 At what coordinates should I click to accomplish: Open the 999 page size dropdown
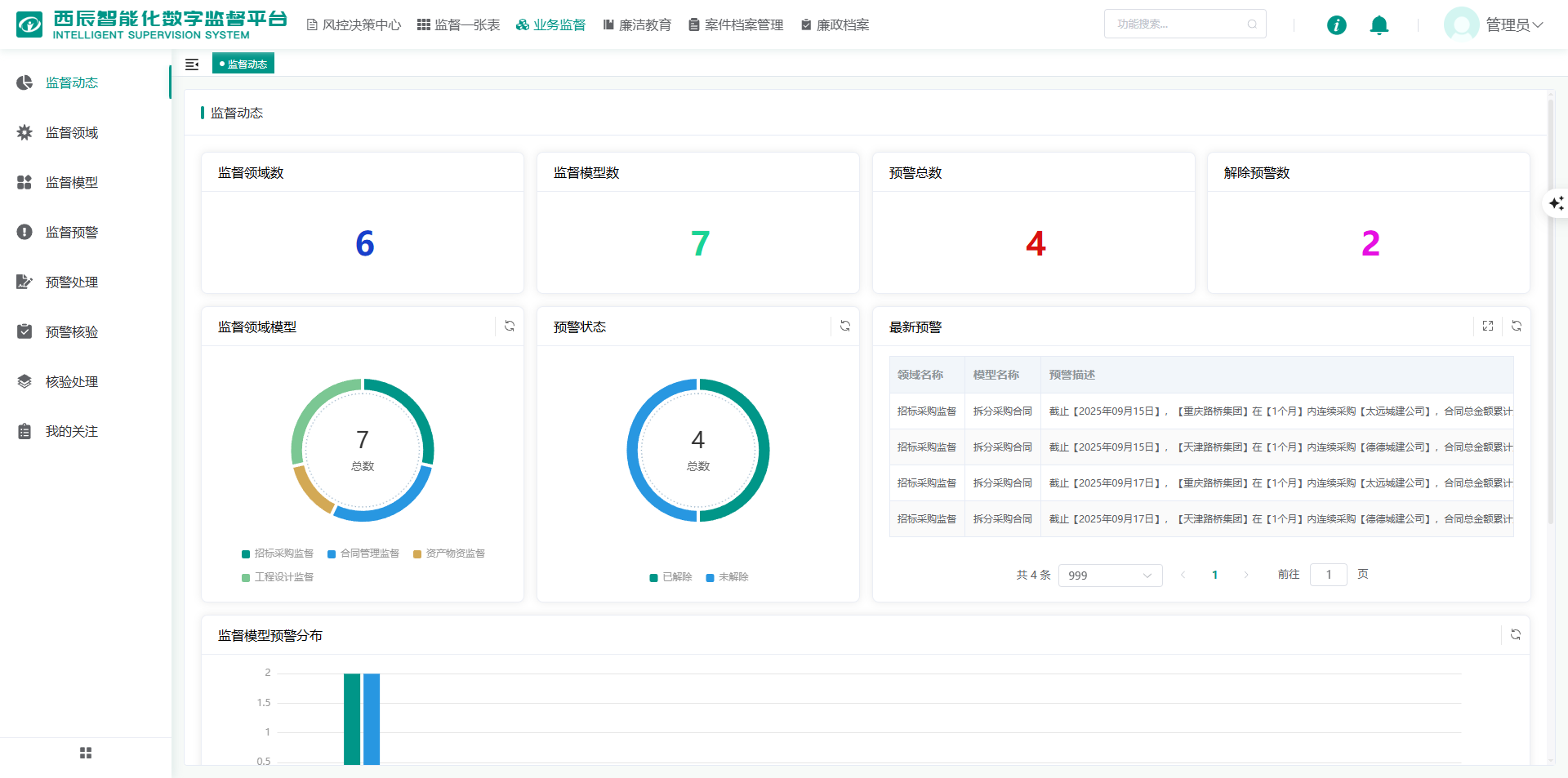click(x=1110, y=576)
